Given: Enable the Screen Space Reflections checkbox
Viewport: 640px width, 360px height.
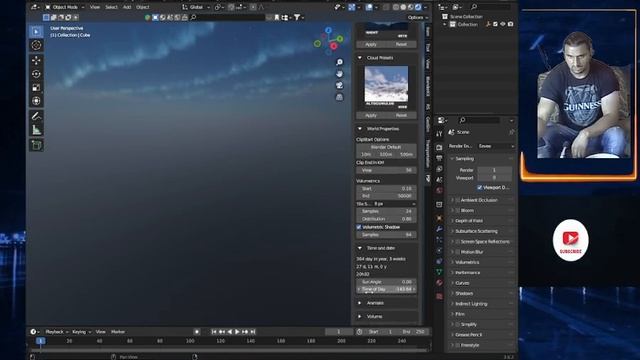Looking at the screenshot, I should tap(458, 242).
